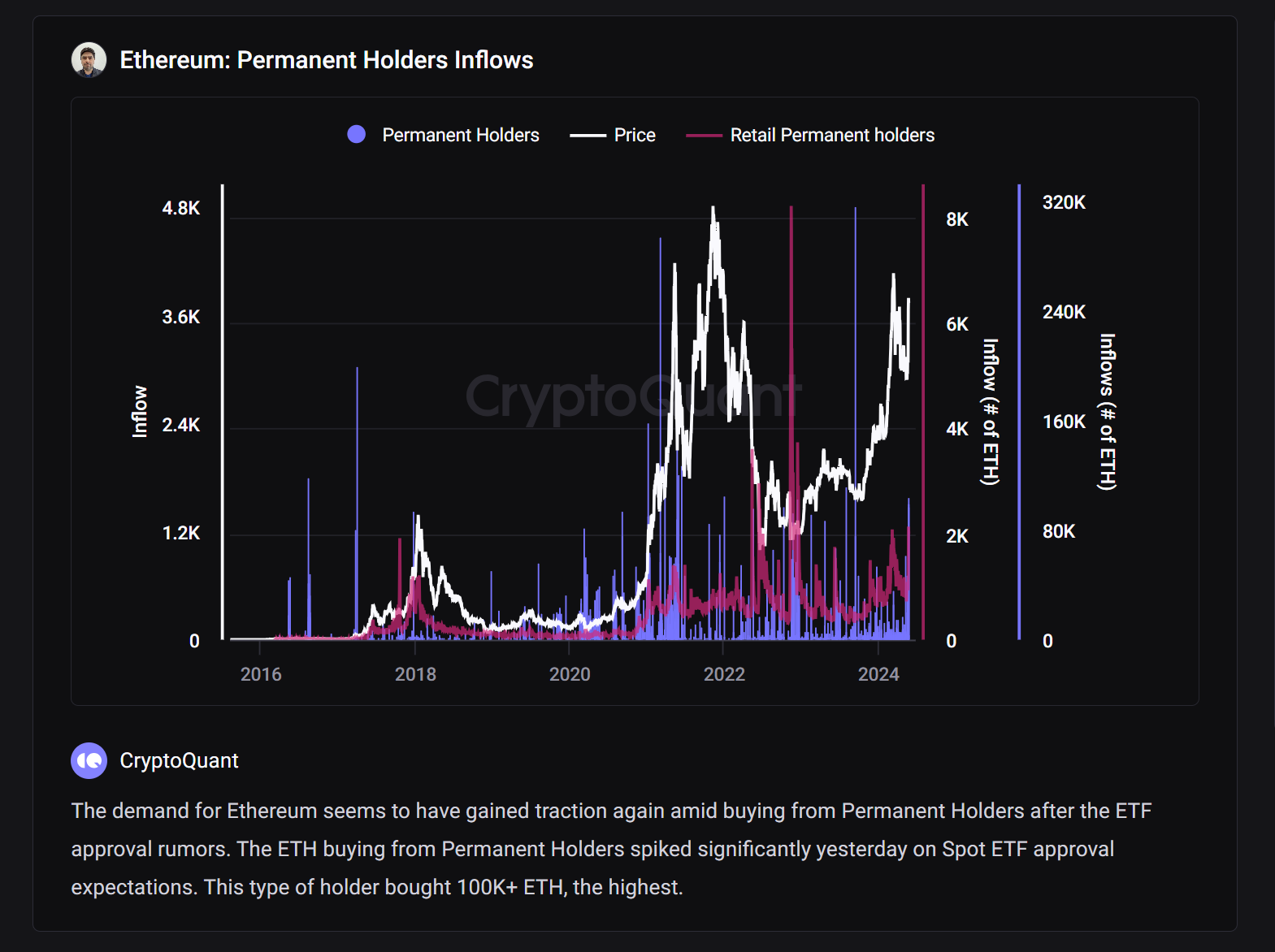This screenshot has width=1275, height=952.
Task: Click the crimson Retail holders legend line
Action: [704, 136]
